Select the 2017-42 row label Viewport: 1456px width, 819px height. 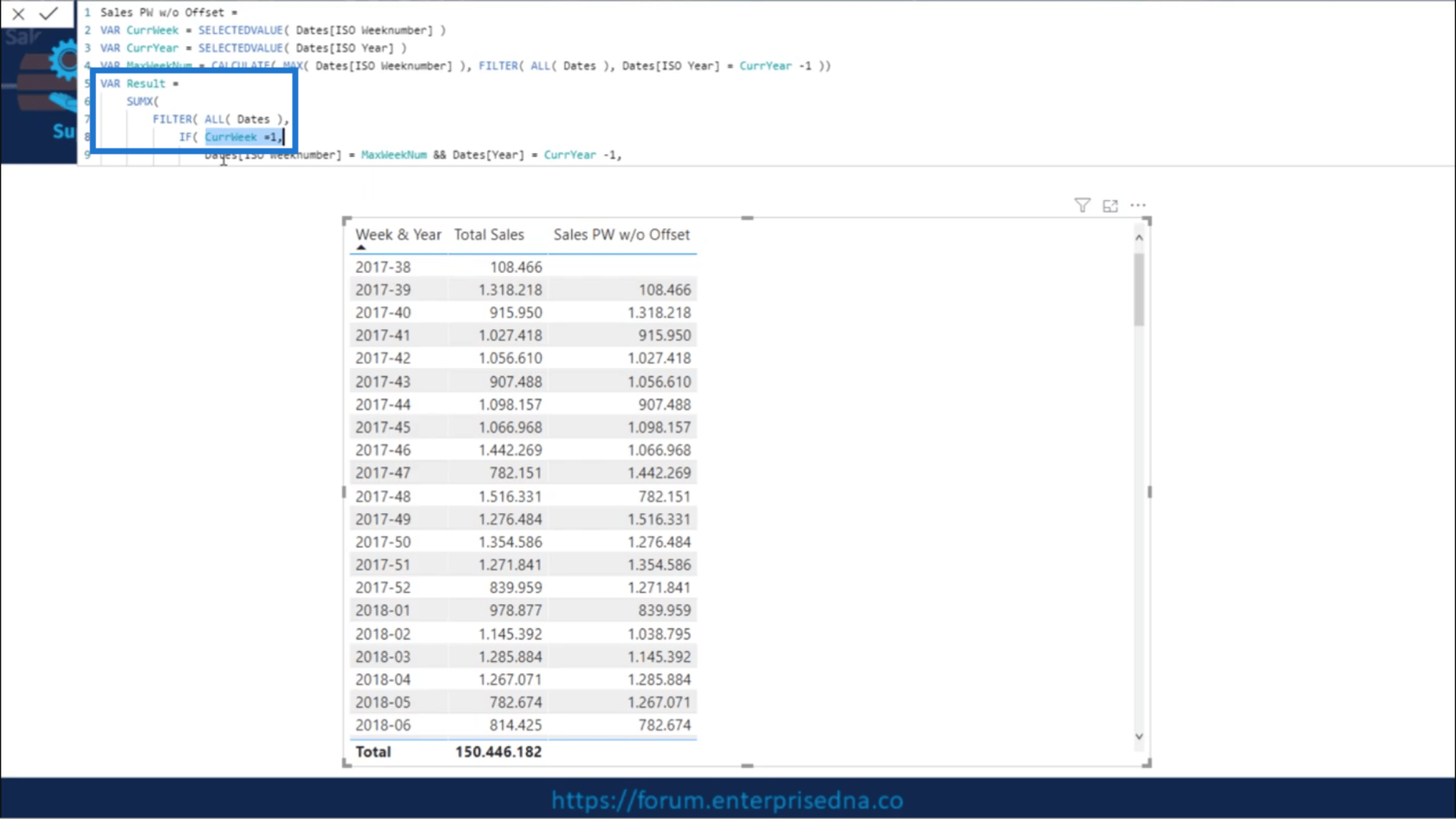(x=383, y=358)
